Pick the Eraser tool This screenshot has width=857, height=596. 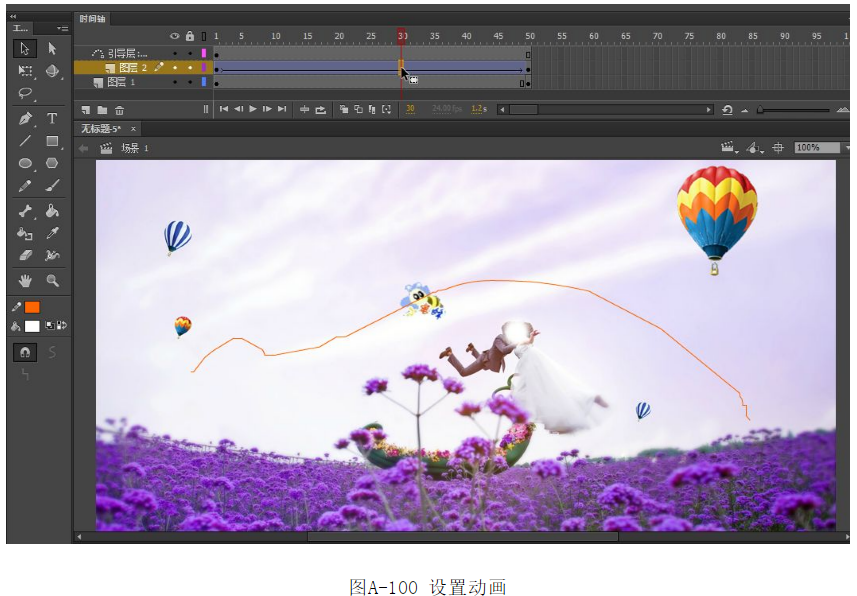(26, 255)
